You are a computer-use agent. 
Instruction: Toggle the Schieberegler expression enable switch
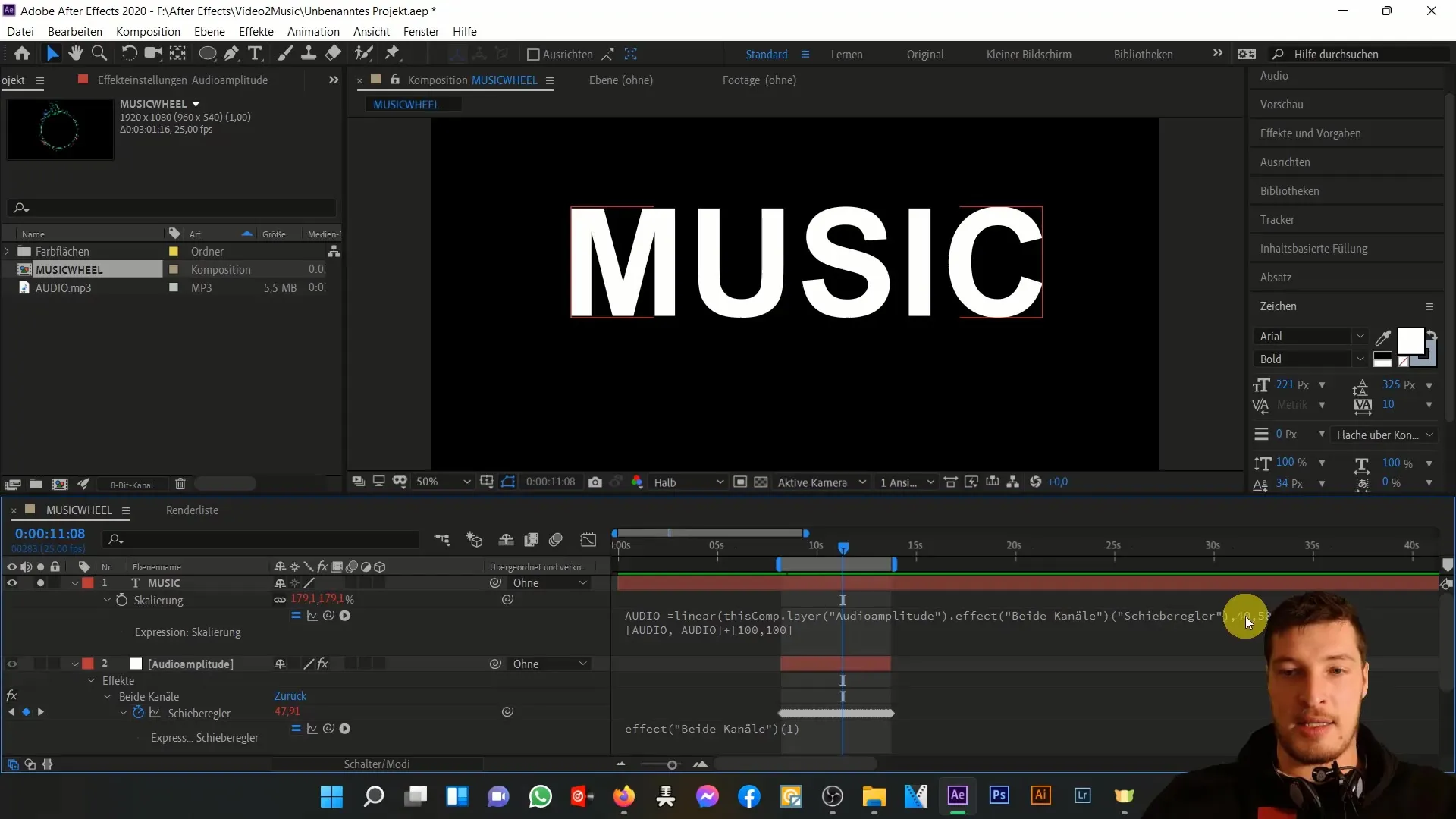(296, 729)
